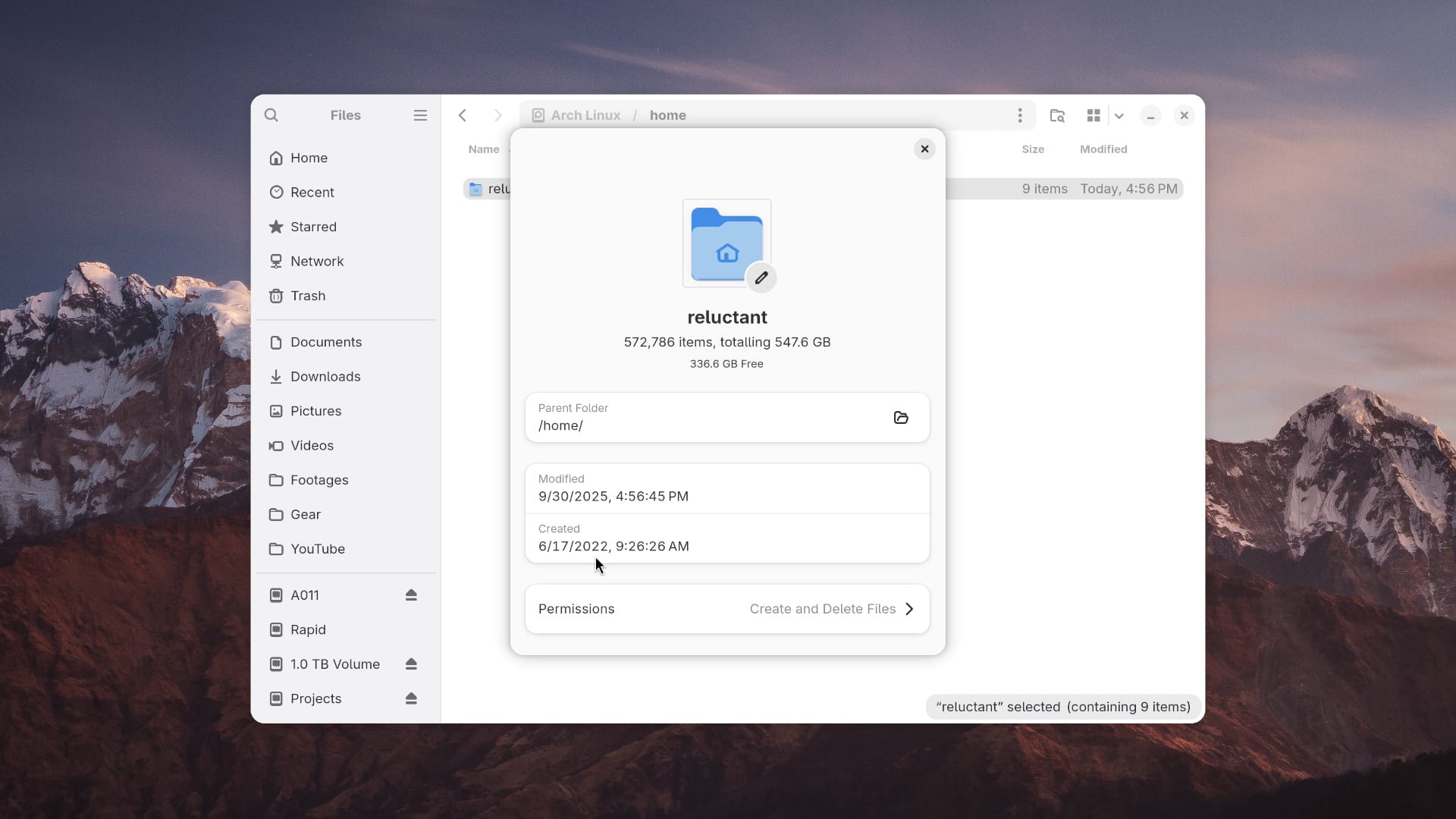The width and height of the screenshot is (1456, 819).
Task: Click the search icon in sidebar header
Action: tap(271, 115)
